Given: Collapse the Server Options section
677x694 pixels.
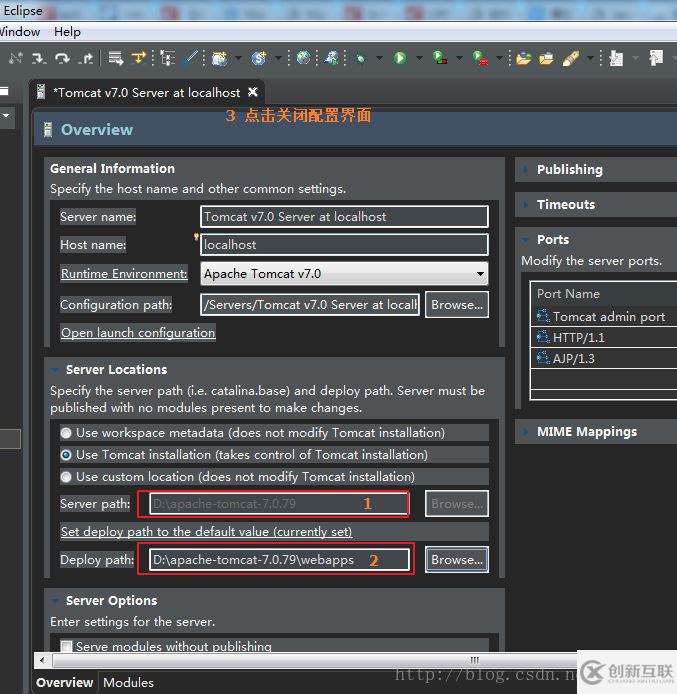Looking at the screenshot, I should click(55, 601).
